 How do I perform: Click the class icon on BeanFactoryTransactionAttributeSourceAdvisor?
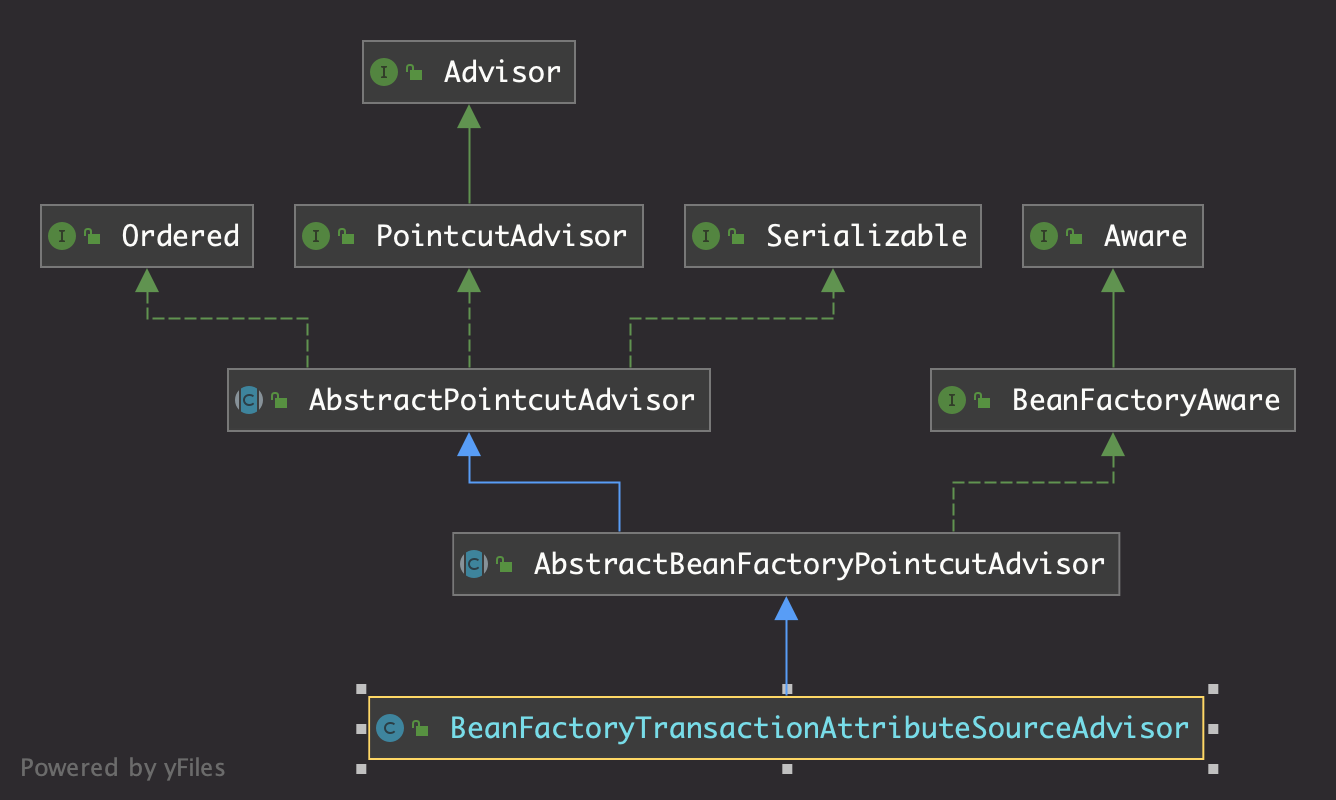(390, 728)
